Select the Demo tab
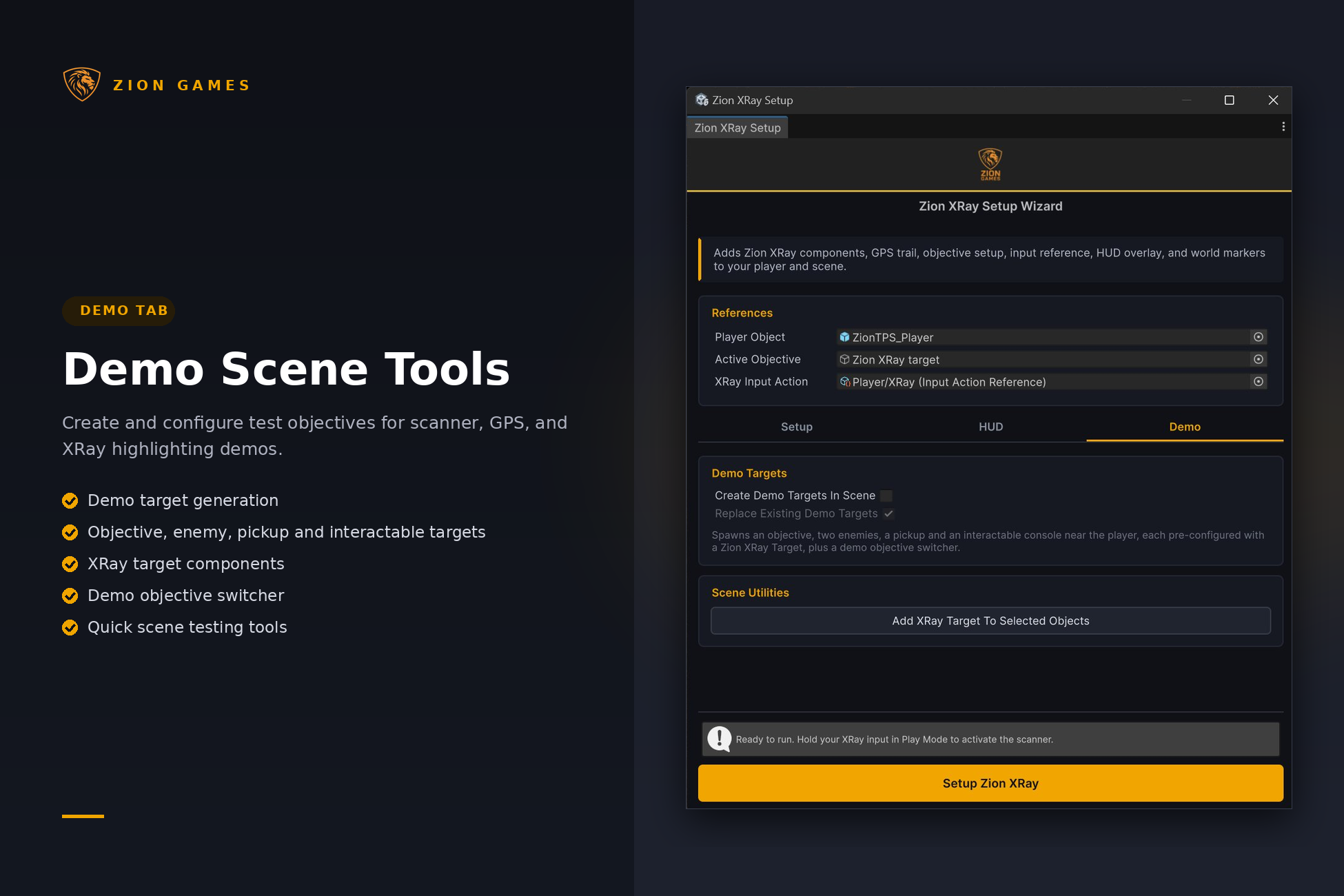1344x896 pixels. point(1185,427)
